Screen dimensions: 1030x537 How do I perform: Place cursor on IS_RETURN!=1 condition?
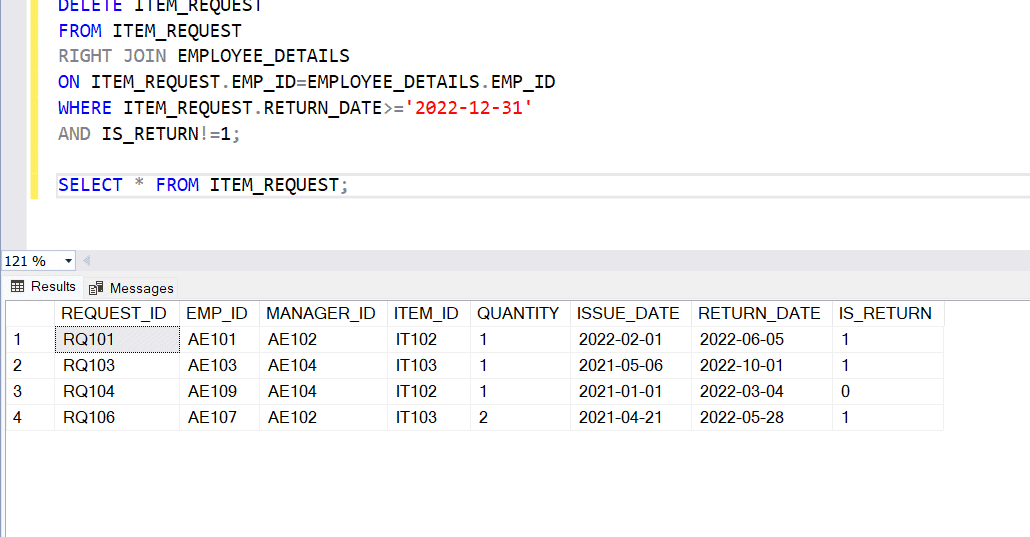pyautogui.click(x=166, y=134)
